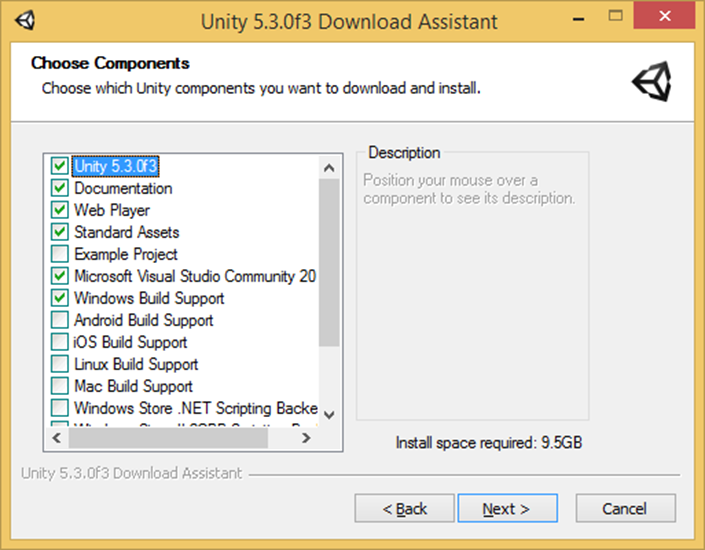The image size is (705, 550).
Task: Click the list's scroll down arrow
Action: point(329,415)
